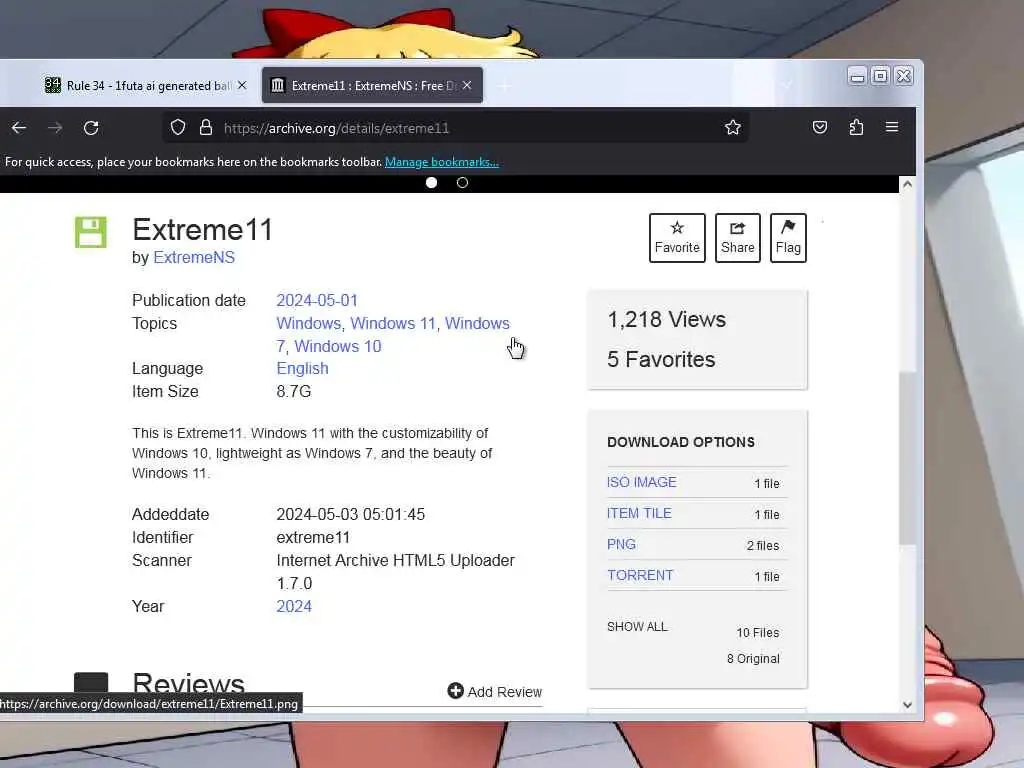Select the first carousel dot

[431, 183]
